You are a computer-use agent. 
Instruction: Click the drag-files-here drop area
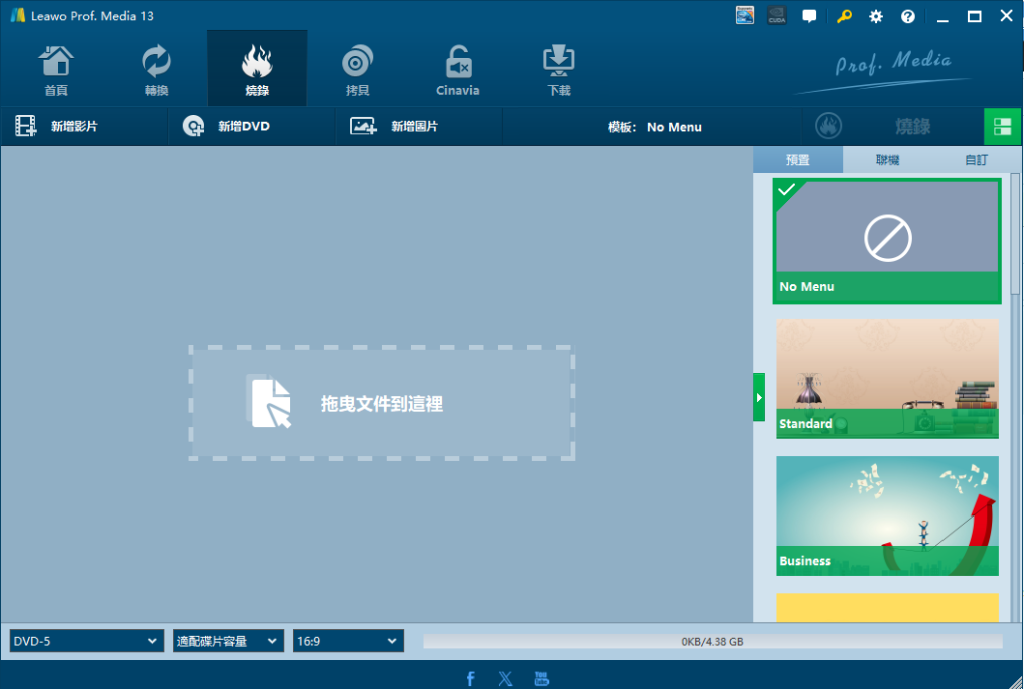click(x=382, y=403)
